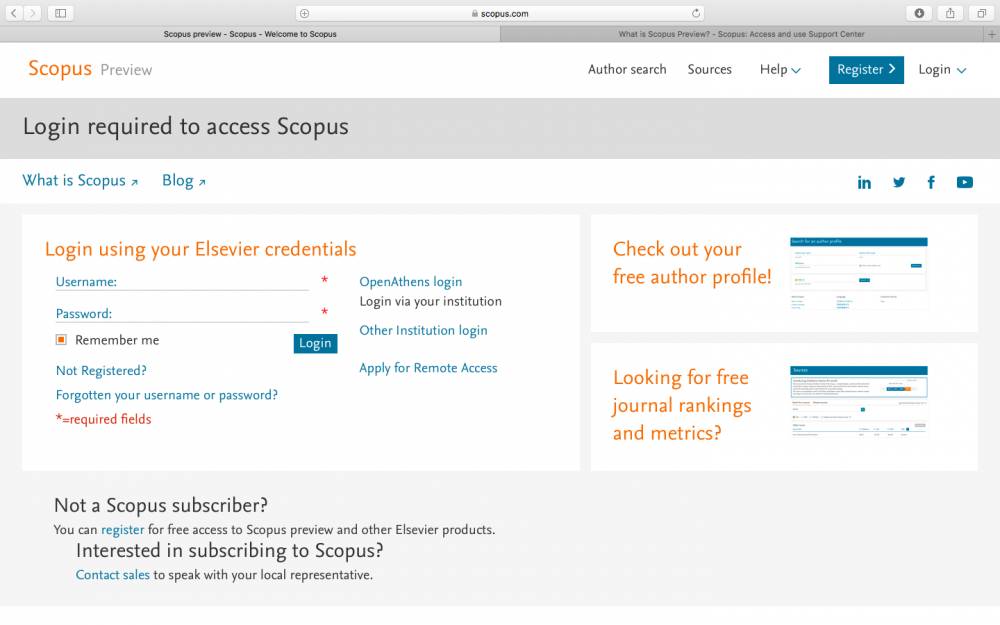
Task: Click Forgotten your username or password link
Action: (x=166, y=395)
